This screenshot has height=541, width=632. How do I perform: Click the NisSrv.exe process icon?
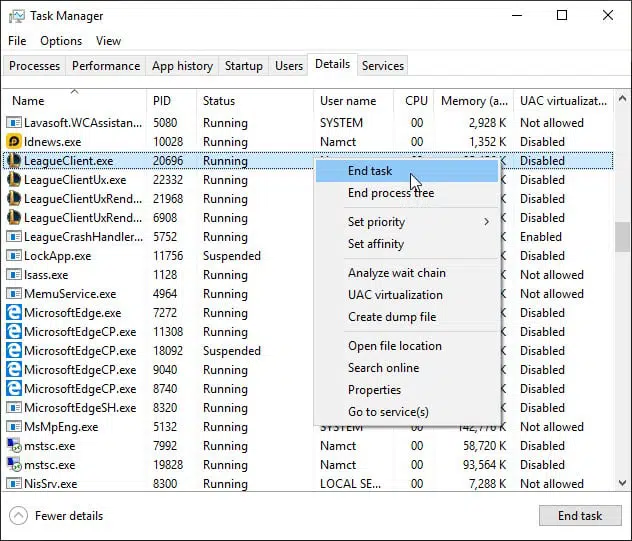[14, 484]
